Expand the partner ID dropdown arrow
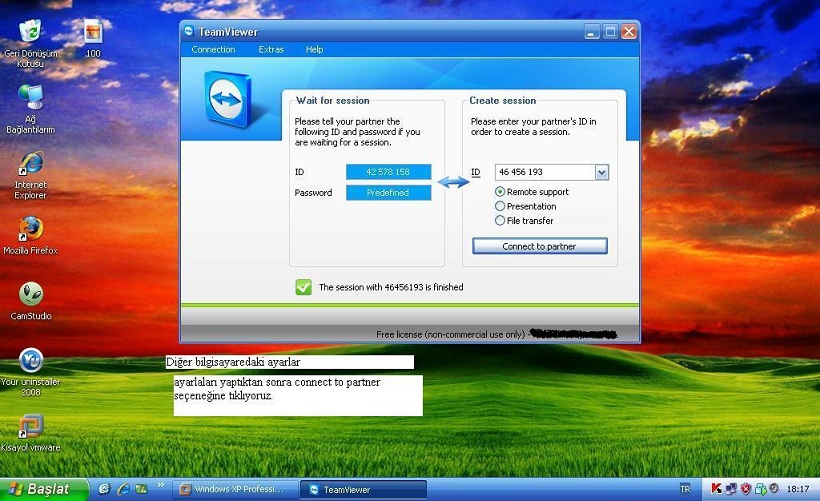820x501 pixels. (602, 172)
